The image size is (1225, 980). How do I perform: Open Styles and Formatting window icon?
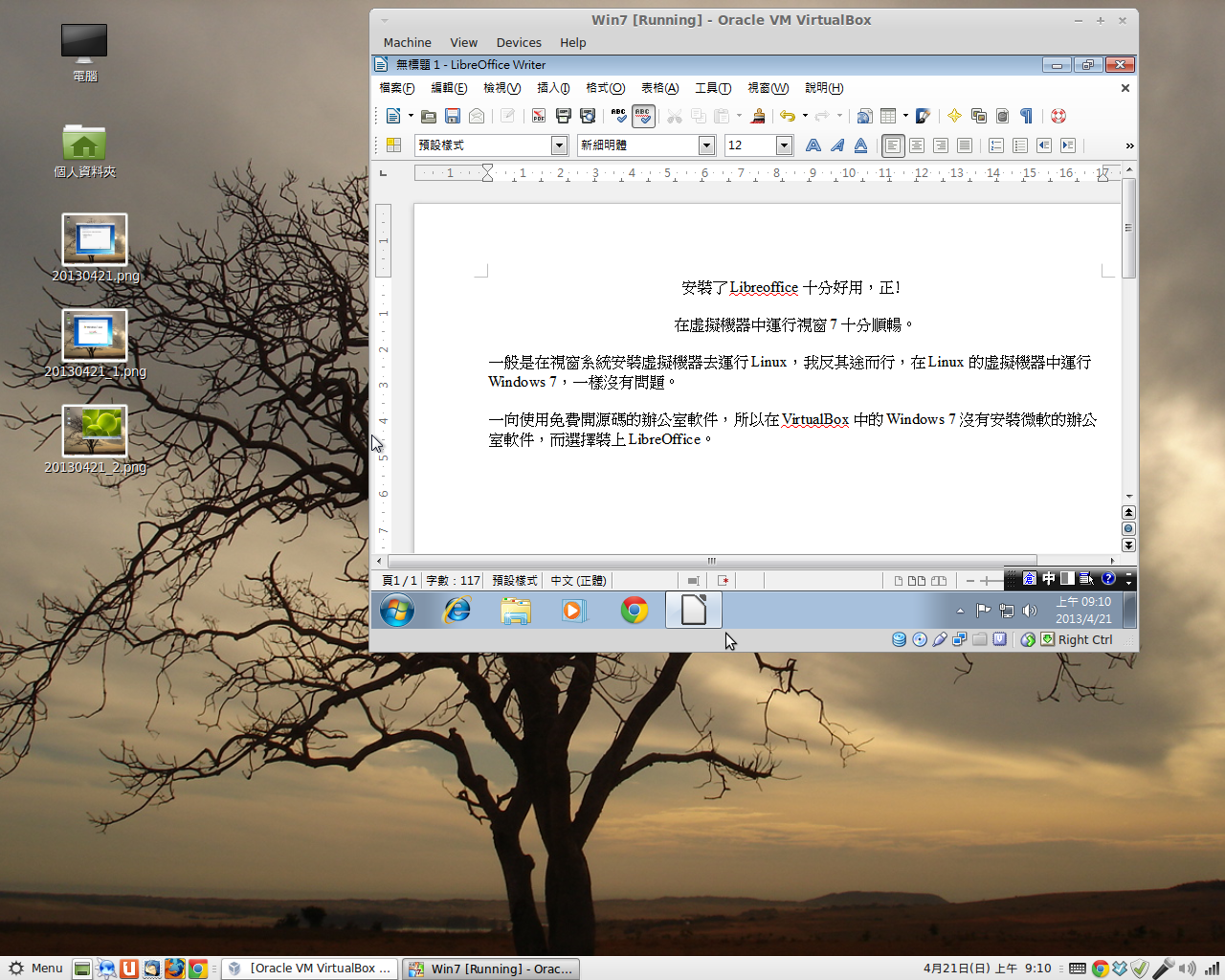click(x=393, y=145)
